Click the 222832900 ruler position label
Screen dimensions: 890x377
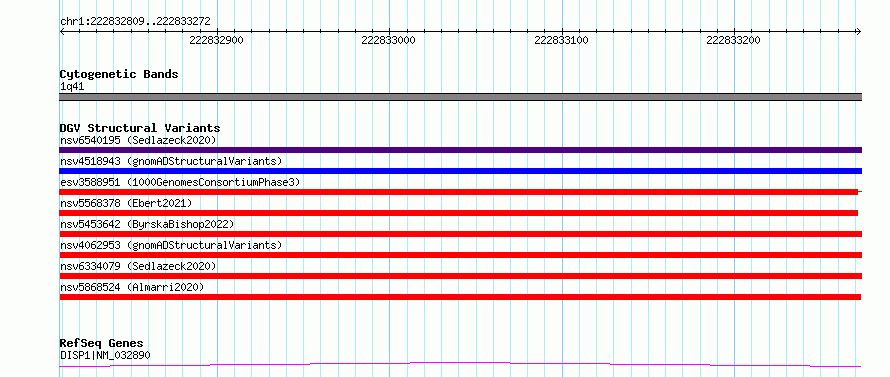tap(216, 40)
